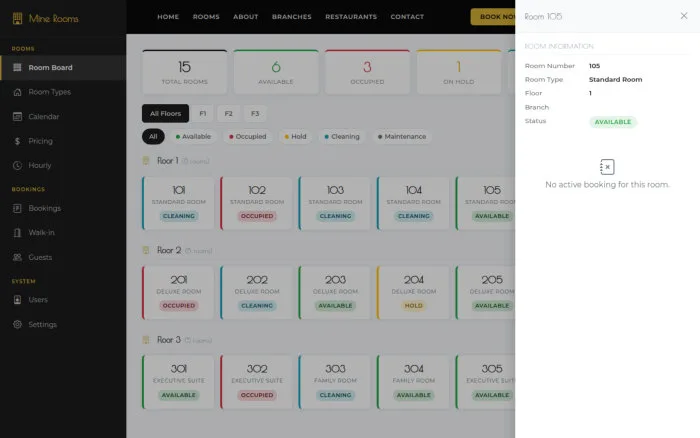Screen dimensions: 700x438
Task: Click the no-booking notebook icon
Action: [607, 167]
